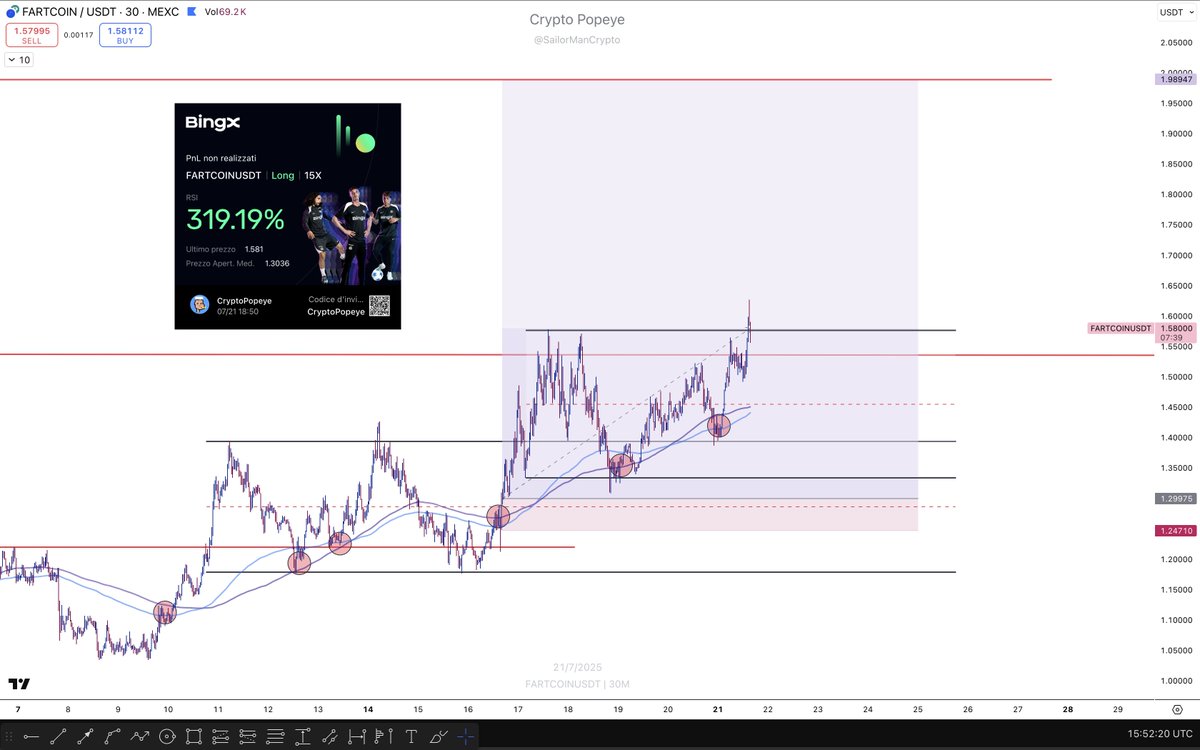Expand the indicators legend showing 10
1200x750 pixels.
(x=18, y=60)
